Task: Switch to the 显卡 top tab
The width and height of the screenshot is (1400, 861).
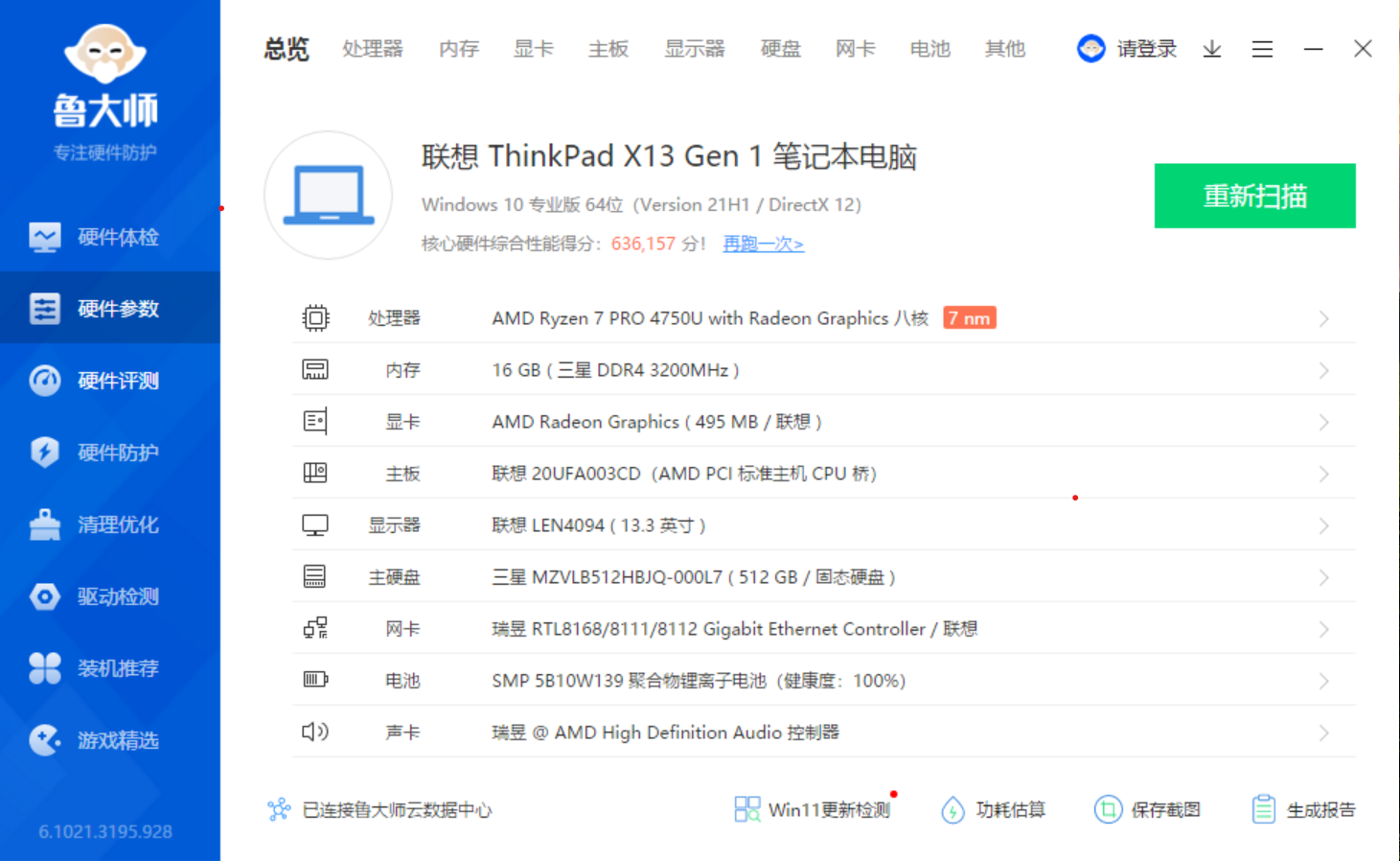Action: 534,49
